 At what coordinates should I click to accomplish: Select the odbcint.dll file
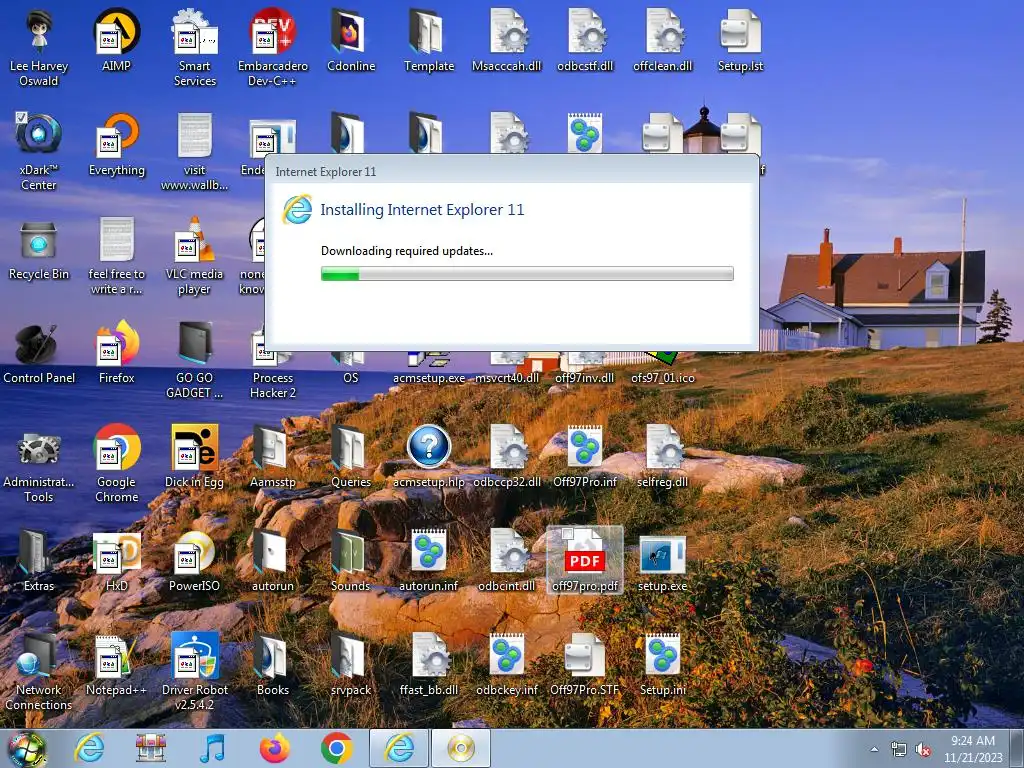[x=507, y=561]
